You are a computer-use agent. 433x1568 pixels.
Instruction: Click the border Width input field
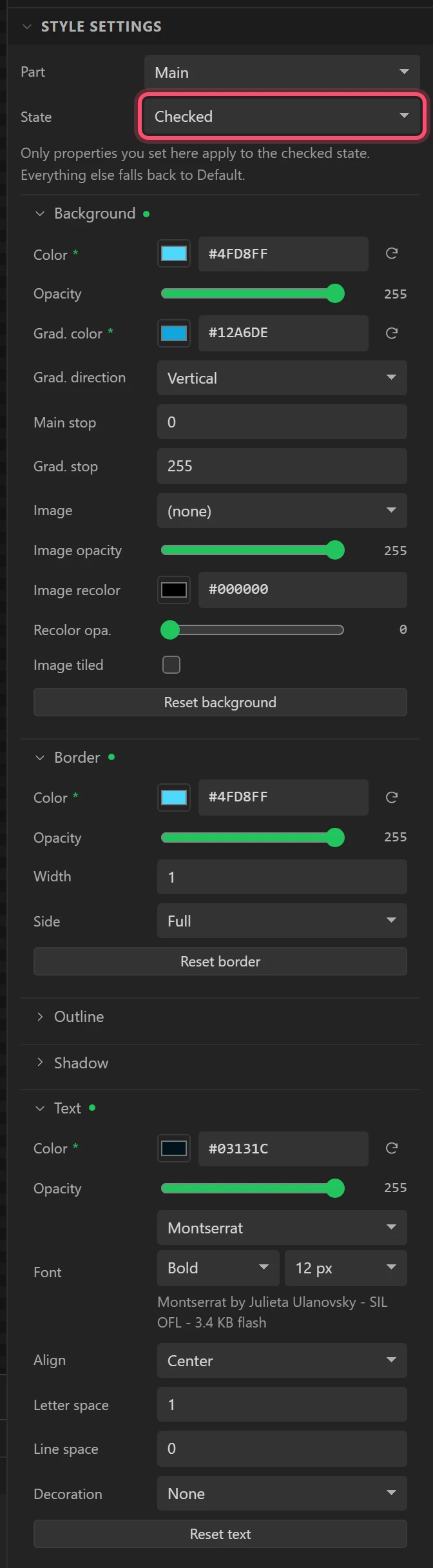pos(282,877)
